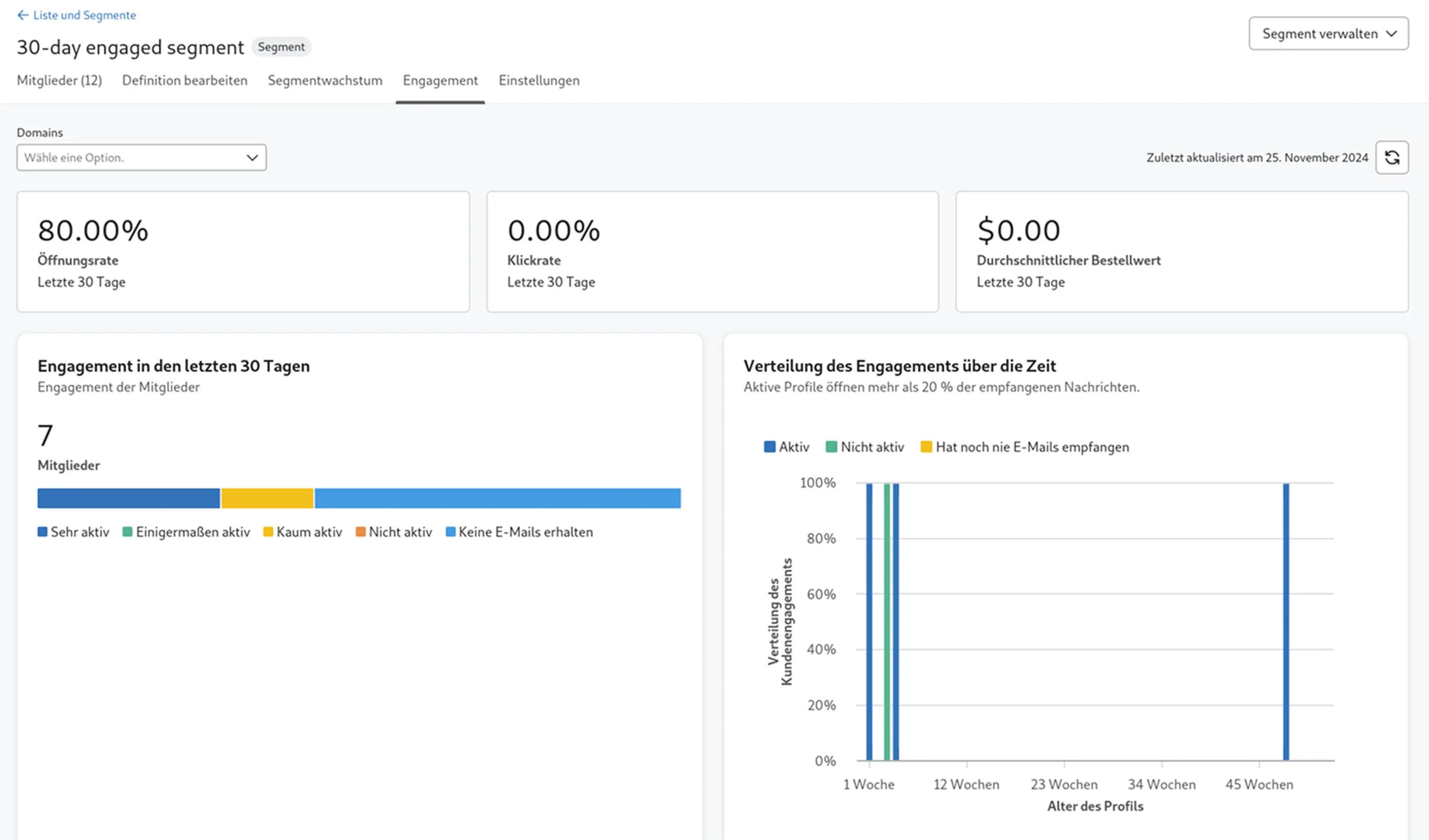The width and height of the screenshot is (1429, 840).
Task: Click the orange Nicht aktiv legend marker
Action: pos(360,532)
